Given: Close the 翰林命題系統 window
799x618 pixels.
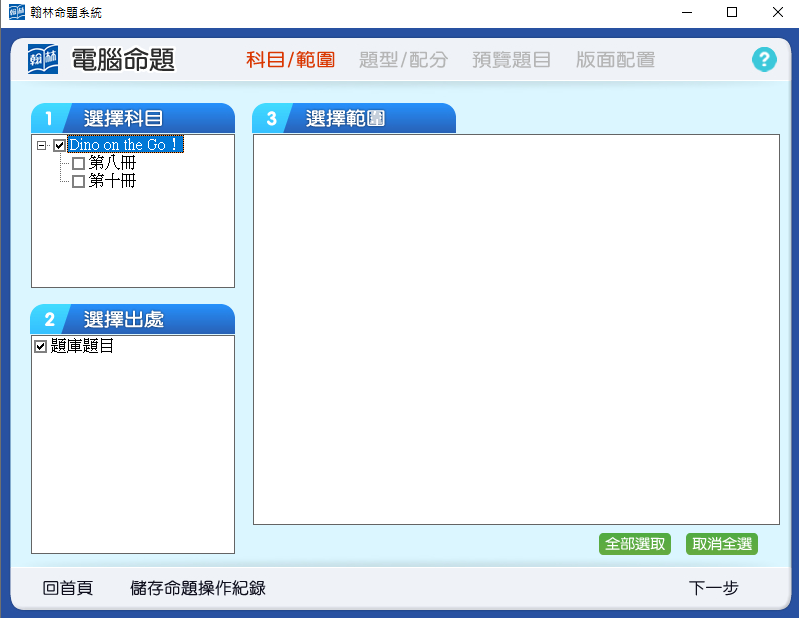Looking at the screenshot, I should coord(778,12).
